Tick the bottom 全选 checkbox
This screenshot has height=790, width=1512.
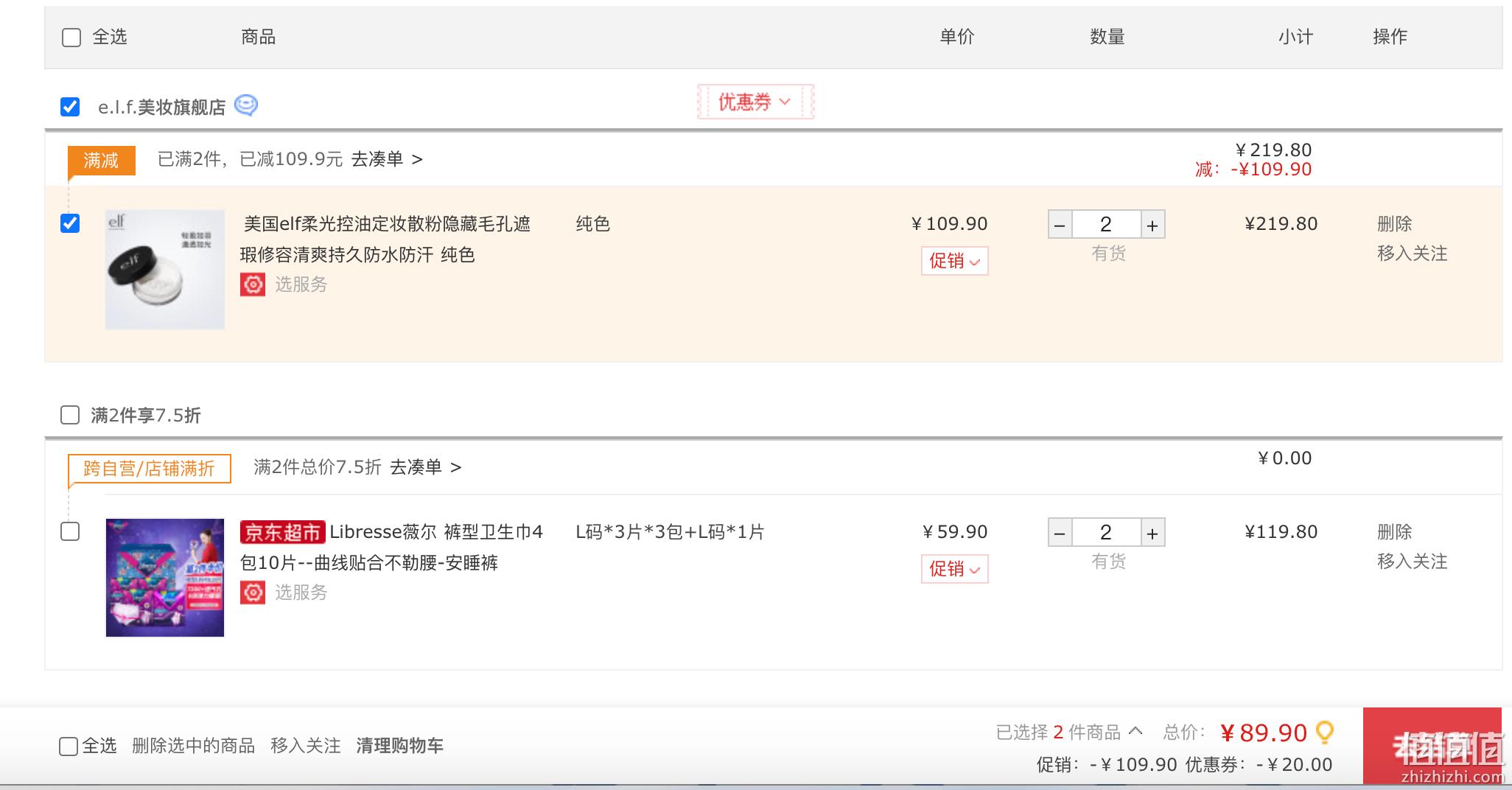[69, 747]
